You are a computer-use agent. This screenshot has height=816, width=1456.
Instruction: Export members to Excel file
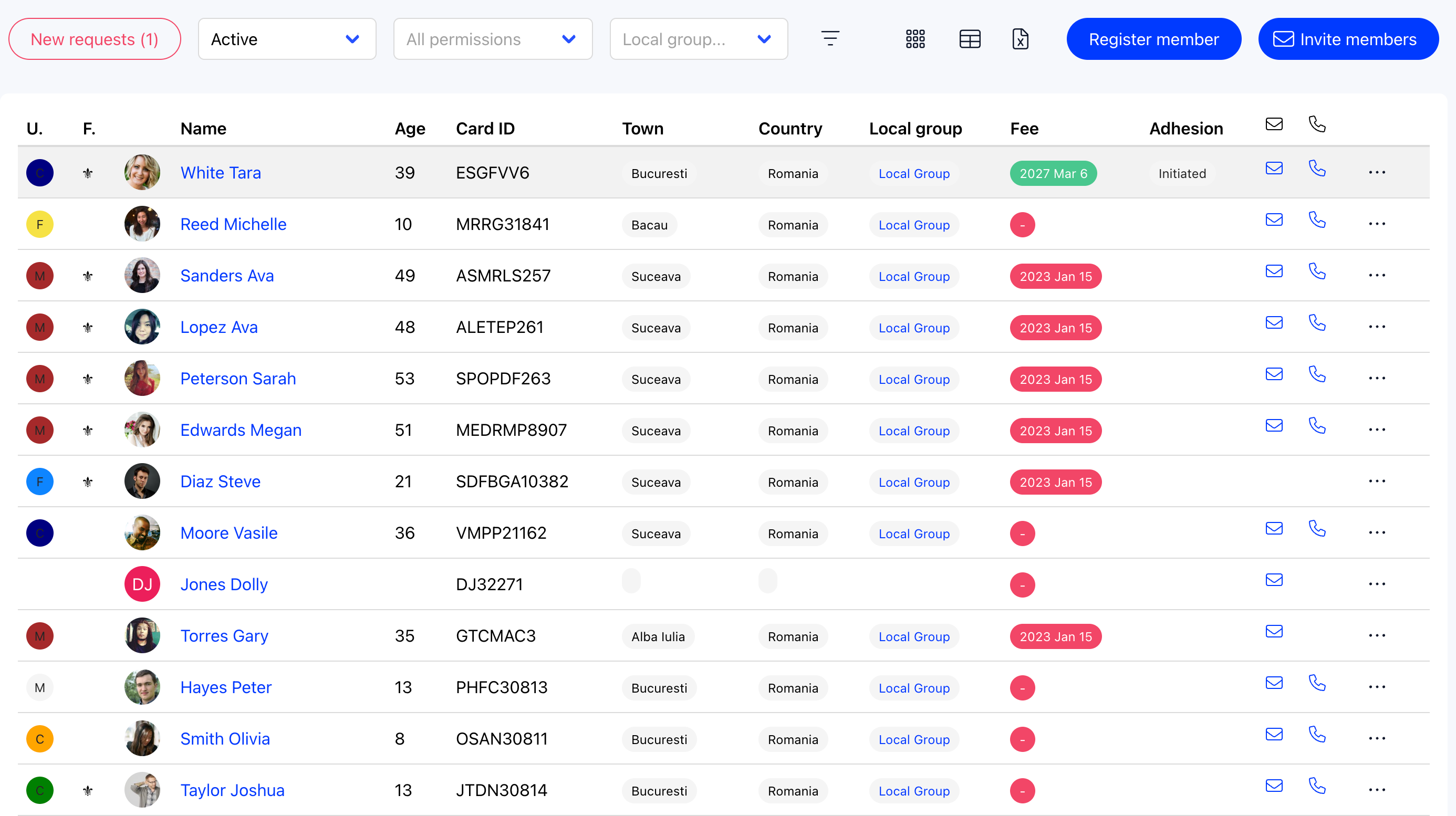(1020, 38)
